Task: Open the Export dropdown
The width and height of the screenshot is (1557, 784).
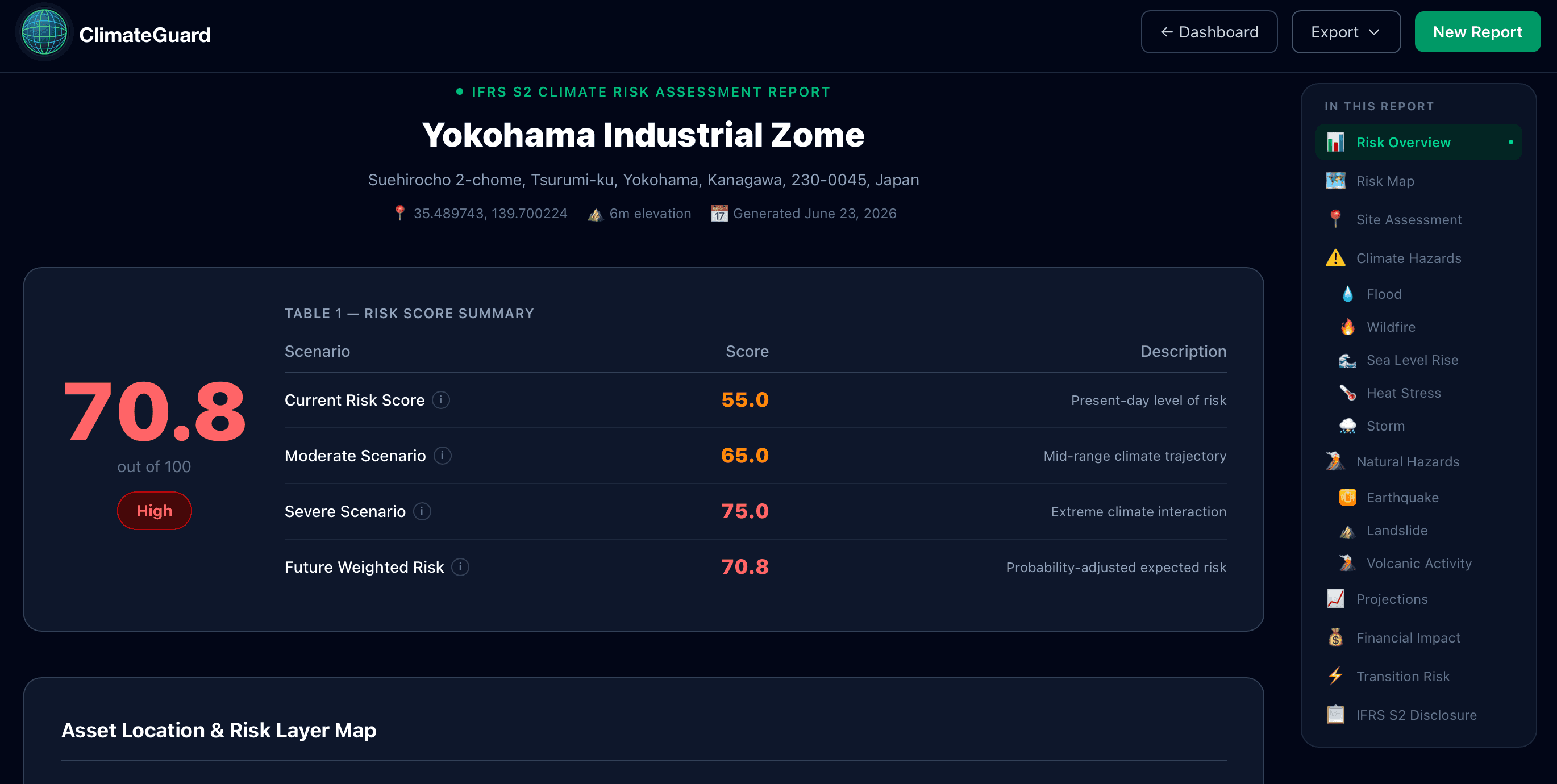Action: click(x=1346, y=32)
